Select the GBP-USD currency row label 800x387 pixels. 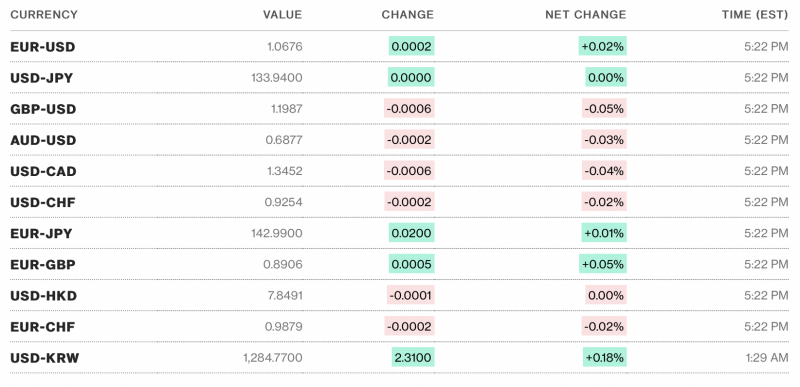43,109
